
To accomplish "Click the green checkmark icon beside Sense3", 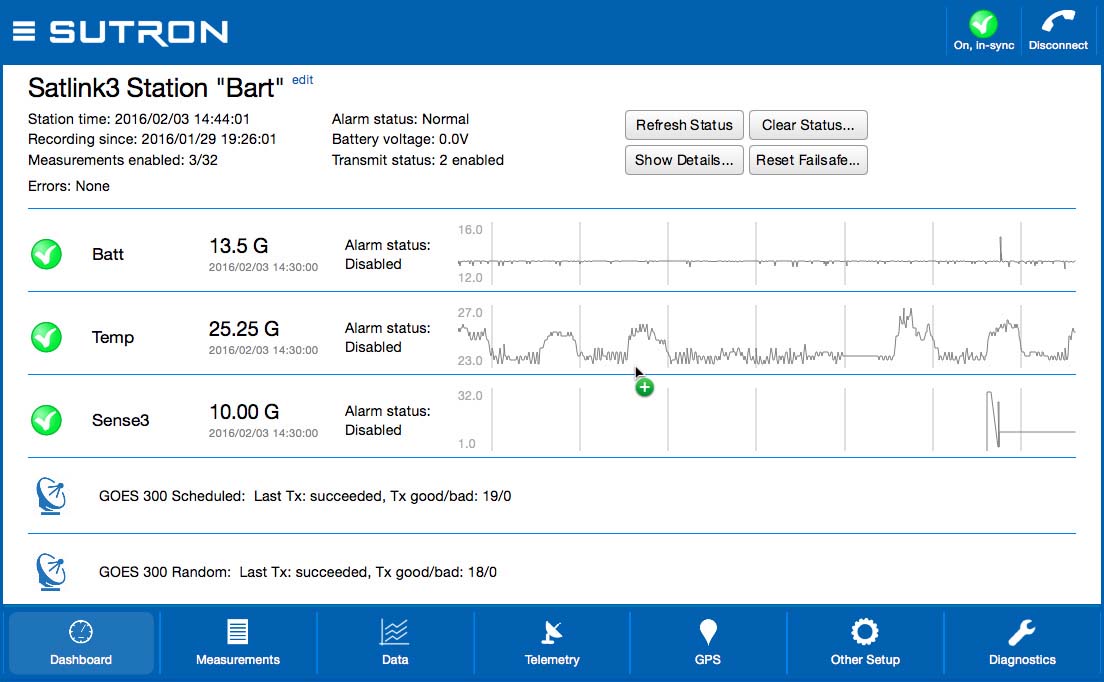I will pos(46,420).
